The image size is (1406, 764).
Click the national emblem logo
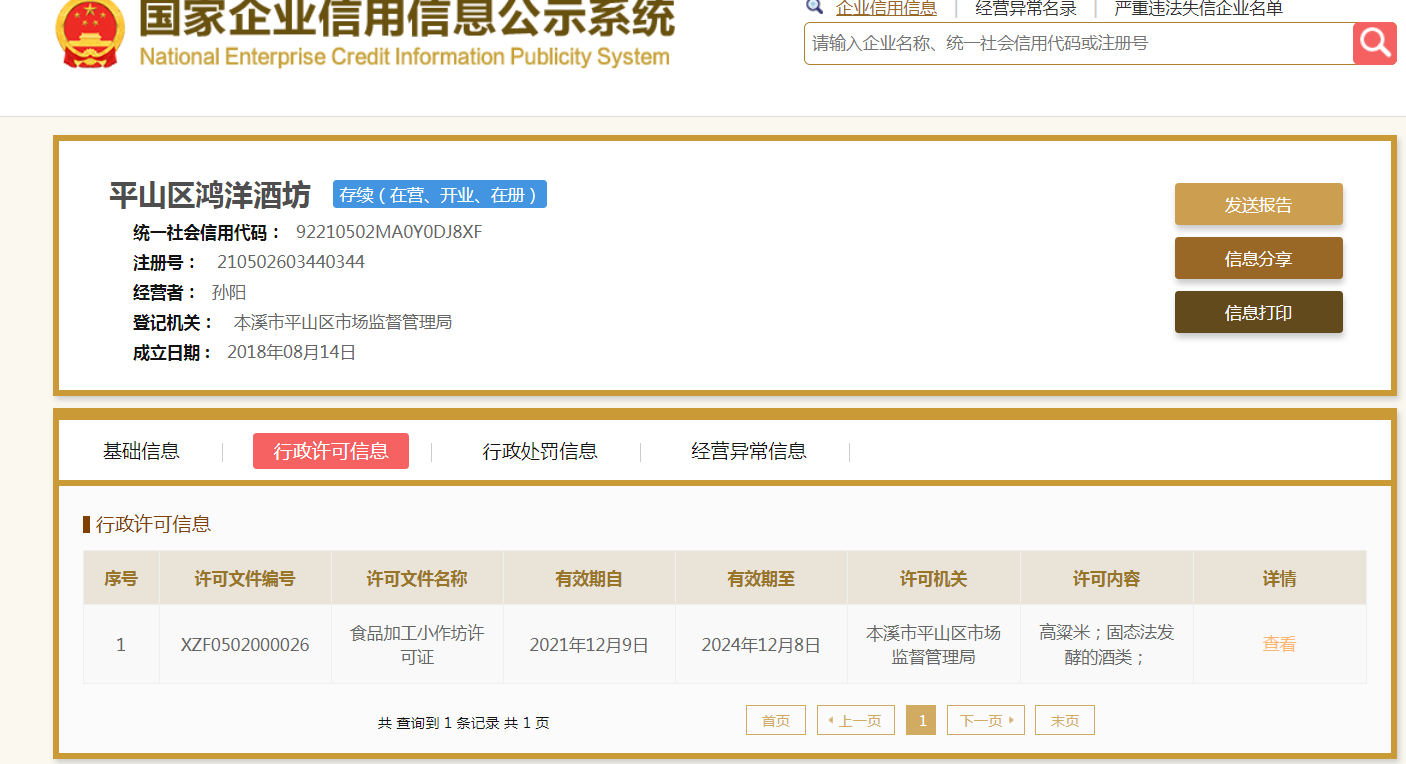(x=91, y=33)
